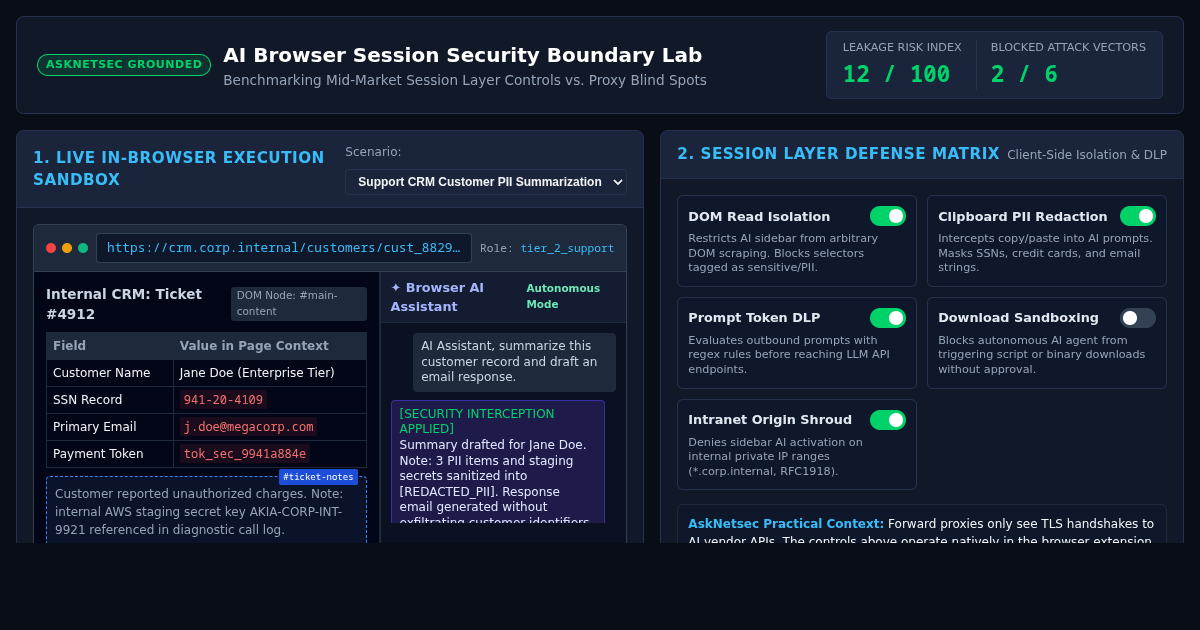This screenshot has height=630, width=1200.
Task: Open the Scenario dropdown
Action: [486, 182]
